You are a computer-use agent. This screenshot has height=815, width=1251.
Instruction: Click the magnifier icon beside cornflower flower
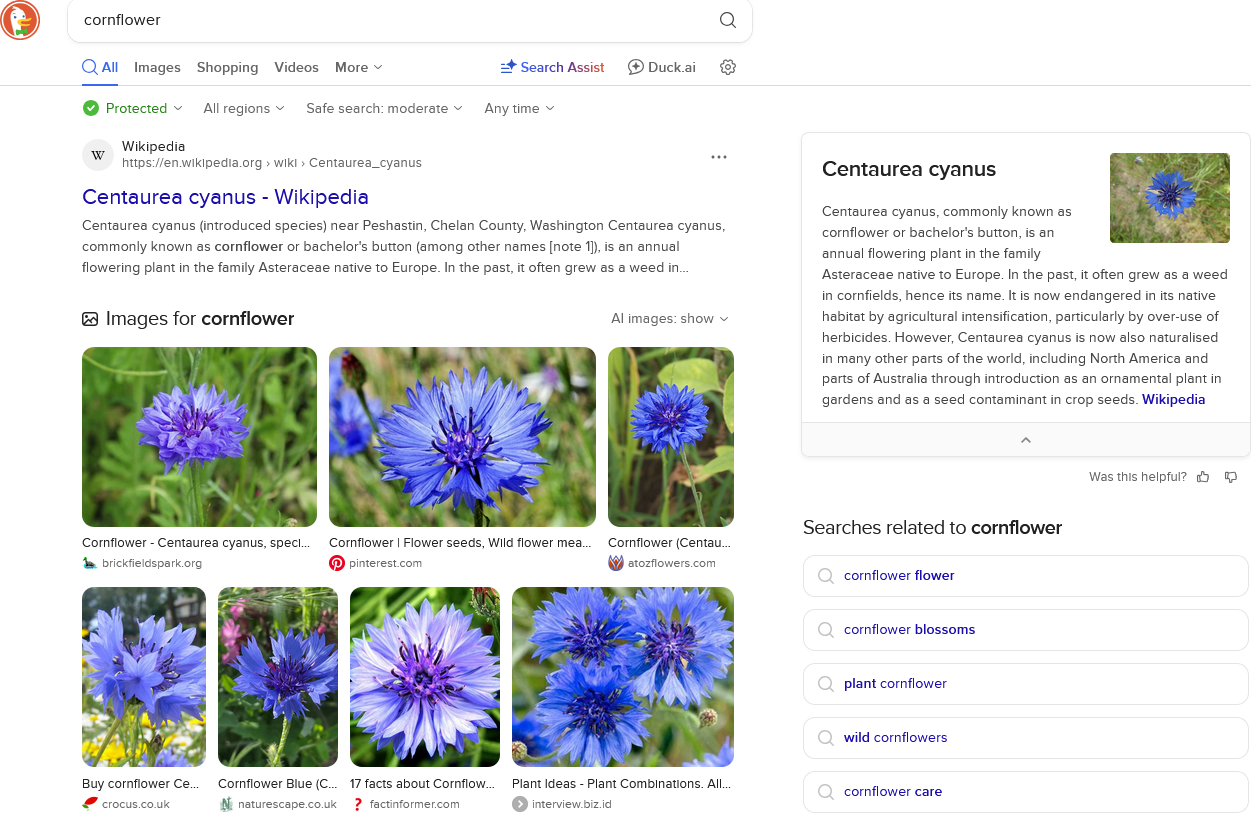click(826, 576)
